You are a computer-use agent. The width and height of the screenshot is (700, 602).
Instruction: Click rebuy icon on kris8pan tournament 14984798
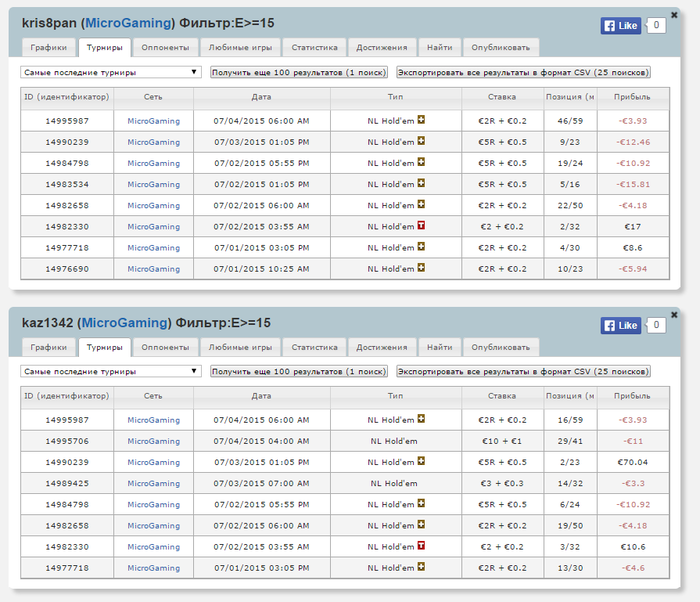(x=421, y=162)
